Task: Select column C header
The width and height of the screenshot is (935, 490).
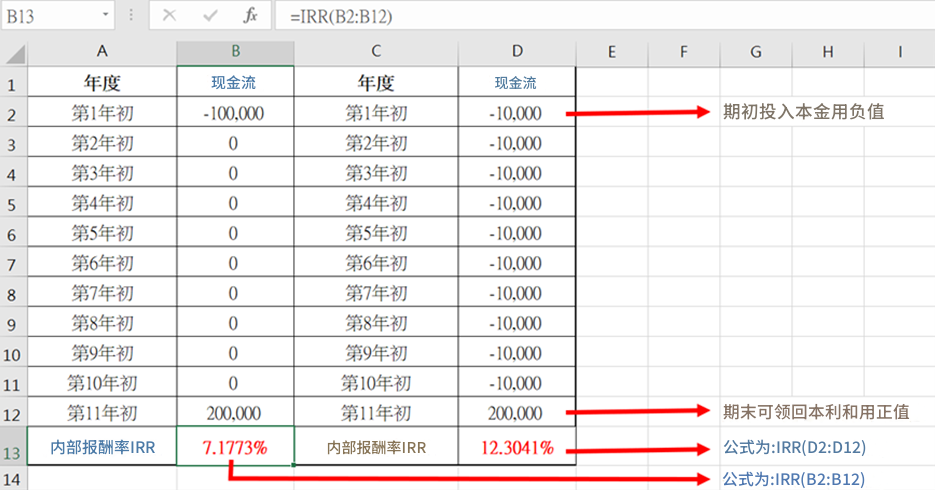Action: [x=376, y=52]
